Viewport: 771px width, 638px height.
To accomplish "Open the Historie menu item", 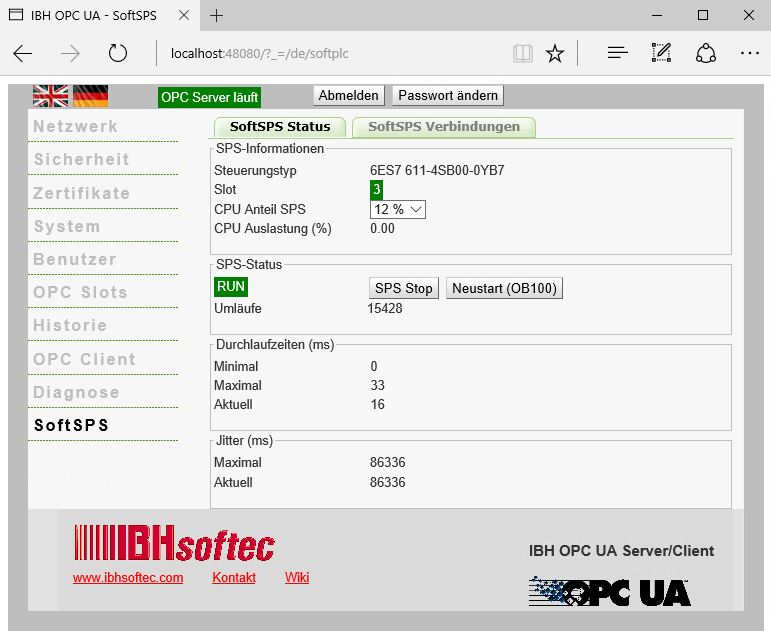I will [70, 325].
